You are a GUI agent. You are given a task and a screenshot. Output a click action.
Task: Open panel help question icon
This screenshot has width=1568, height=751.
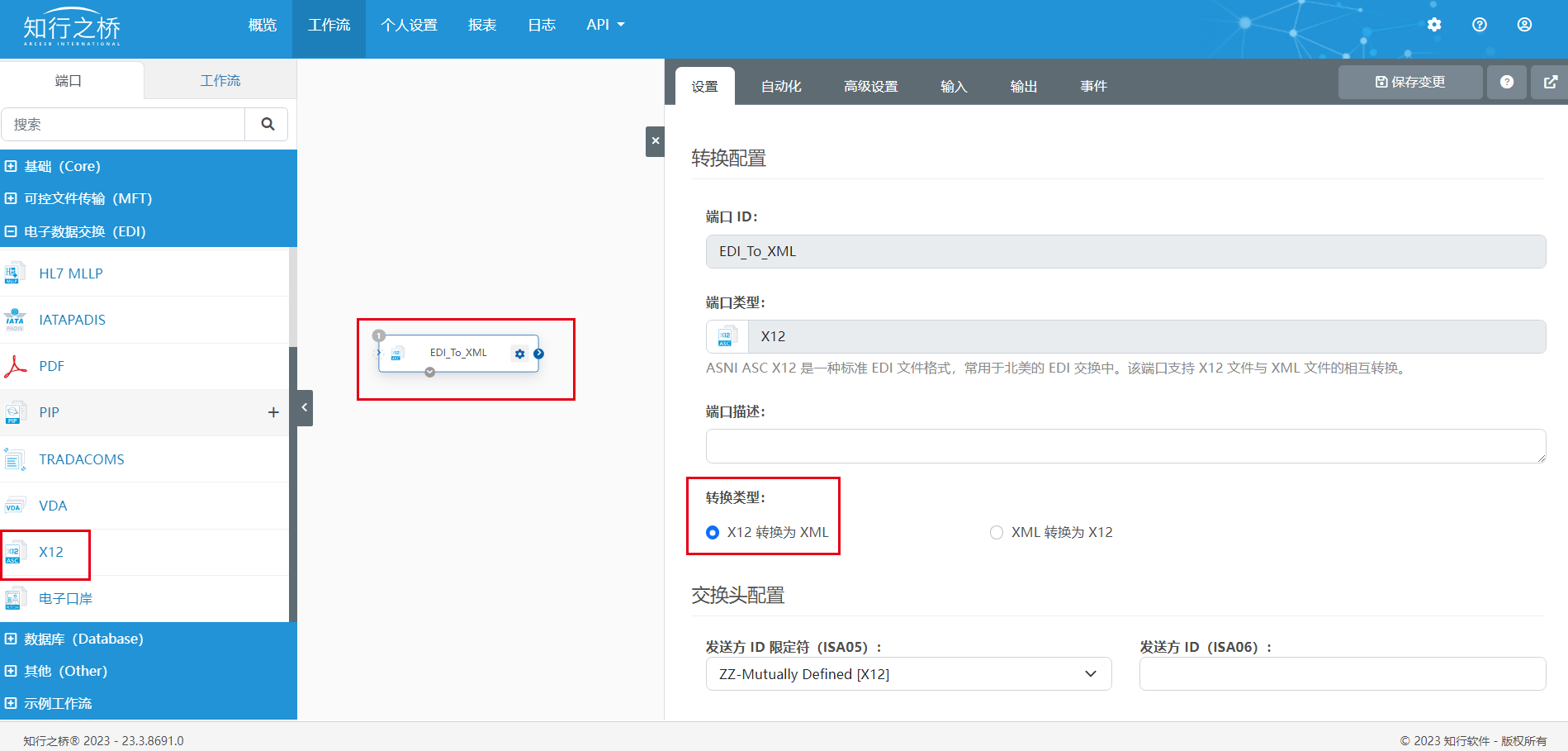1507,82
